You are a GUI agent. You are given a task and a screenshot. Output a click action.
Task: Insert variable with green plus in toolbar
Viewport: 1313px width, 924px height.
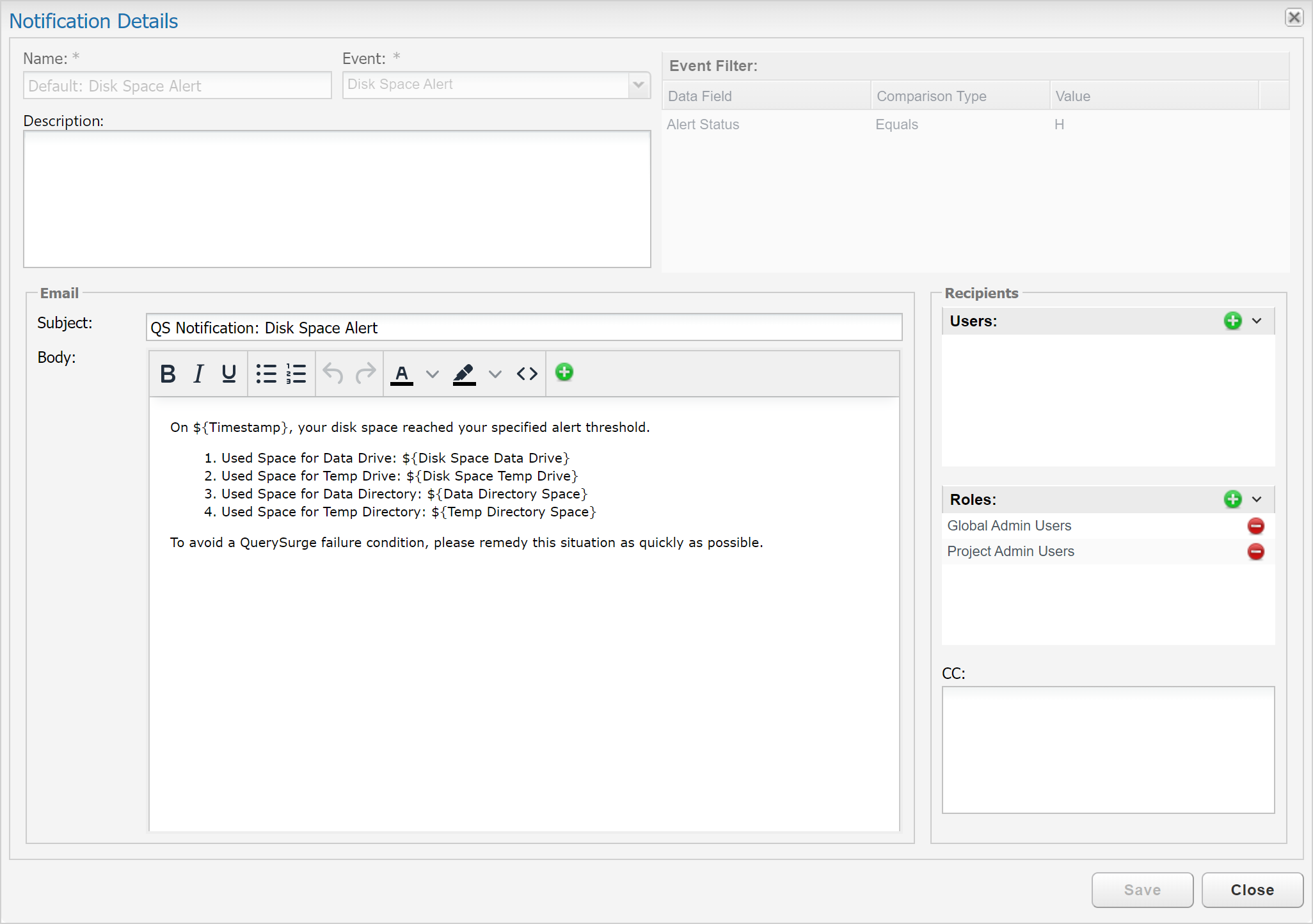pyautogui.click(x=564, y=372)
